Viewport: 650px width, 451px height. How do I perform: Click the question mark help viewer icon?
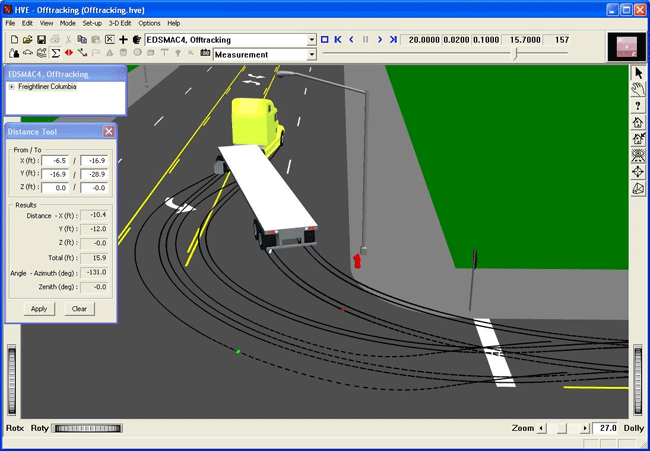click(639, 106)
